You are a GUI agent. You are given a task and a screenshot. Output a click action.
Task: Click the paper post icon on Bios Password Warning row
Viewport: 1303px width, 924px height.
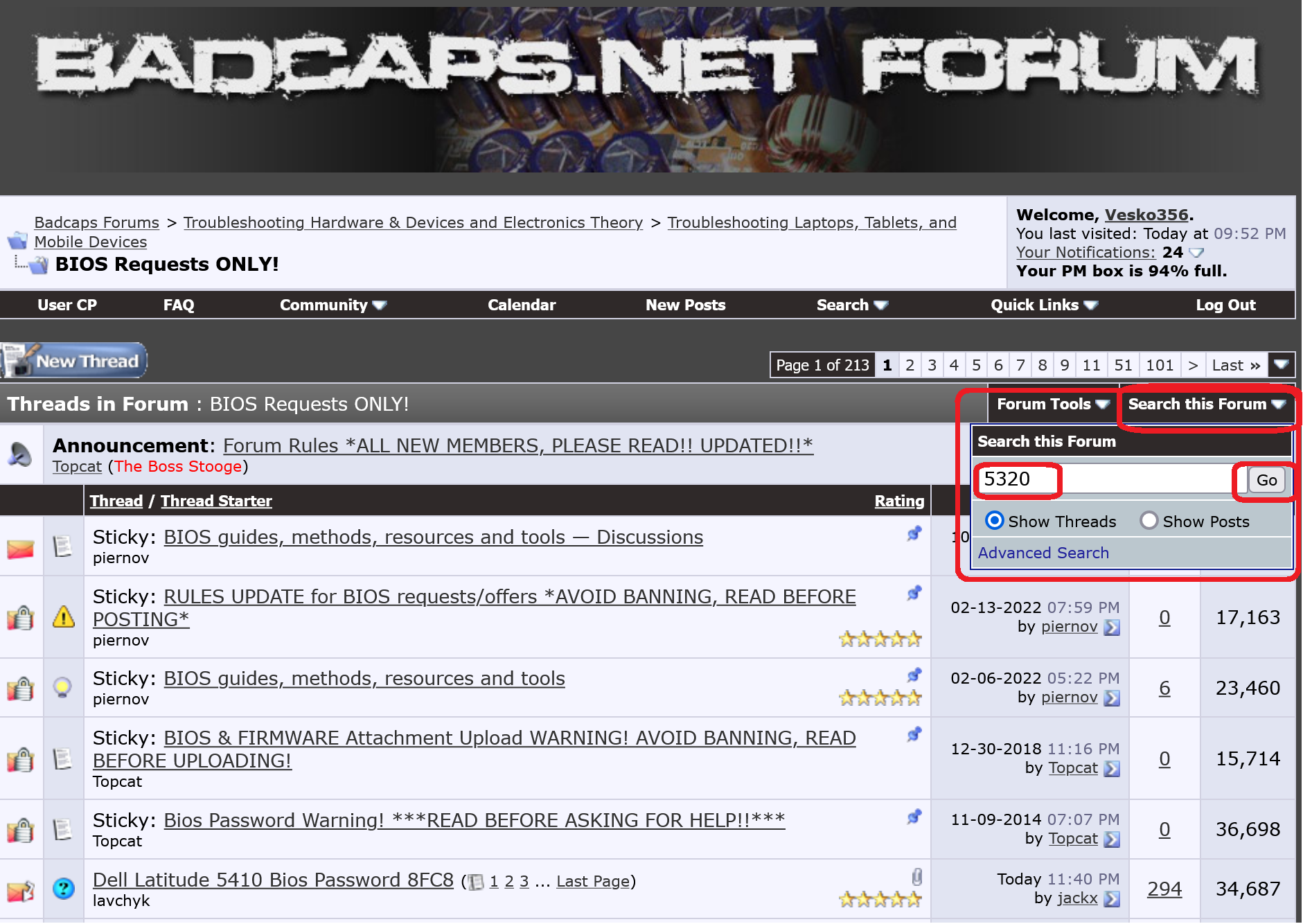pos(62,829)
